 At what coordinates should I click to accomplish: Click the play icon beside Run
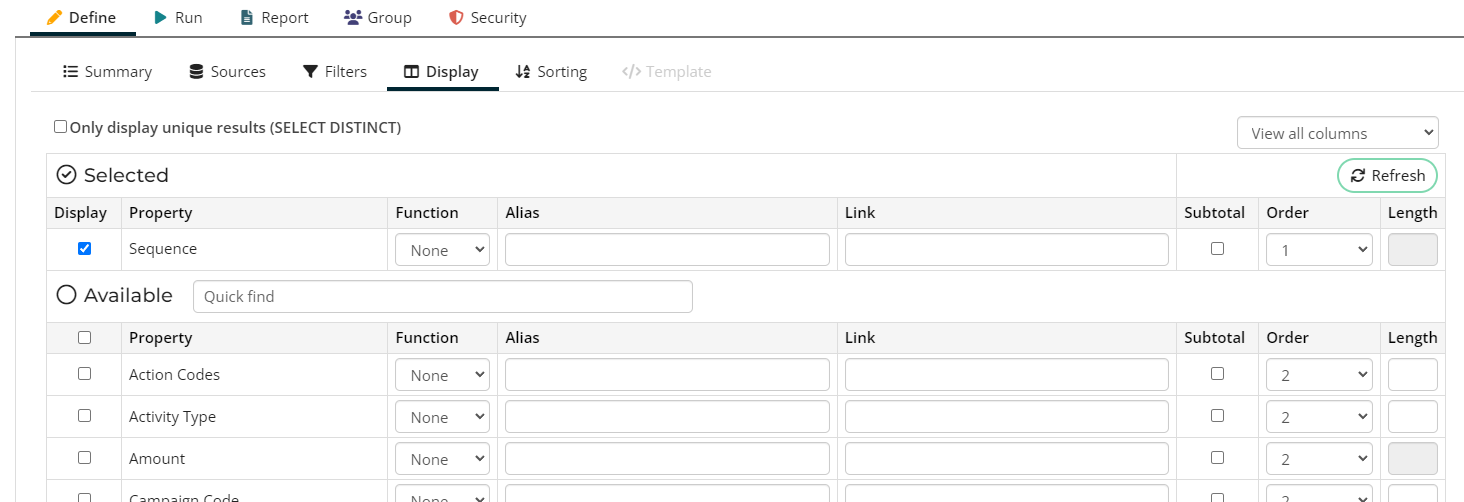(160, 18)
